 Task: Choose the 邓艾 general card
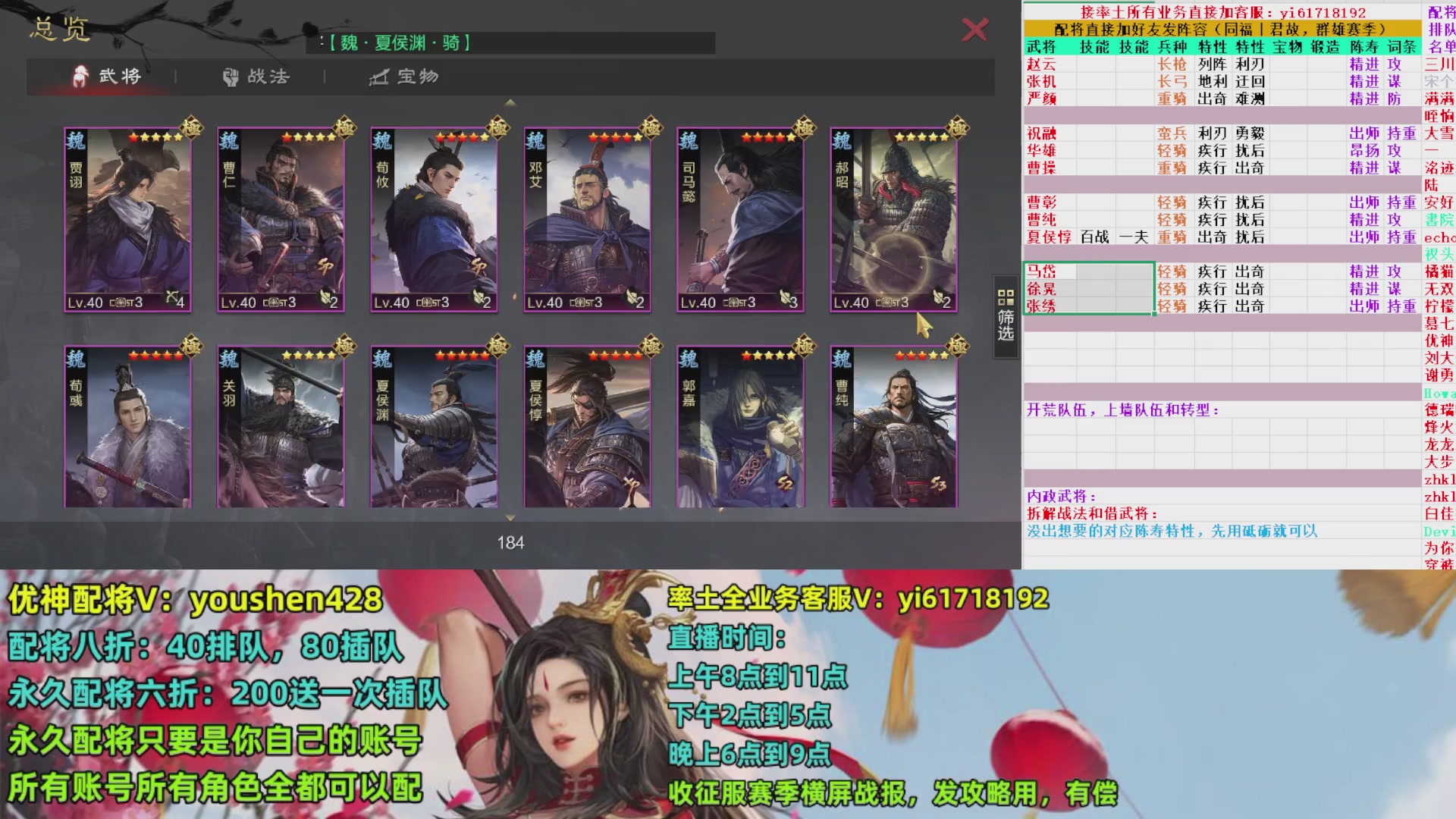pos(587,220)
